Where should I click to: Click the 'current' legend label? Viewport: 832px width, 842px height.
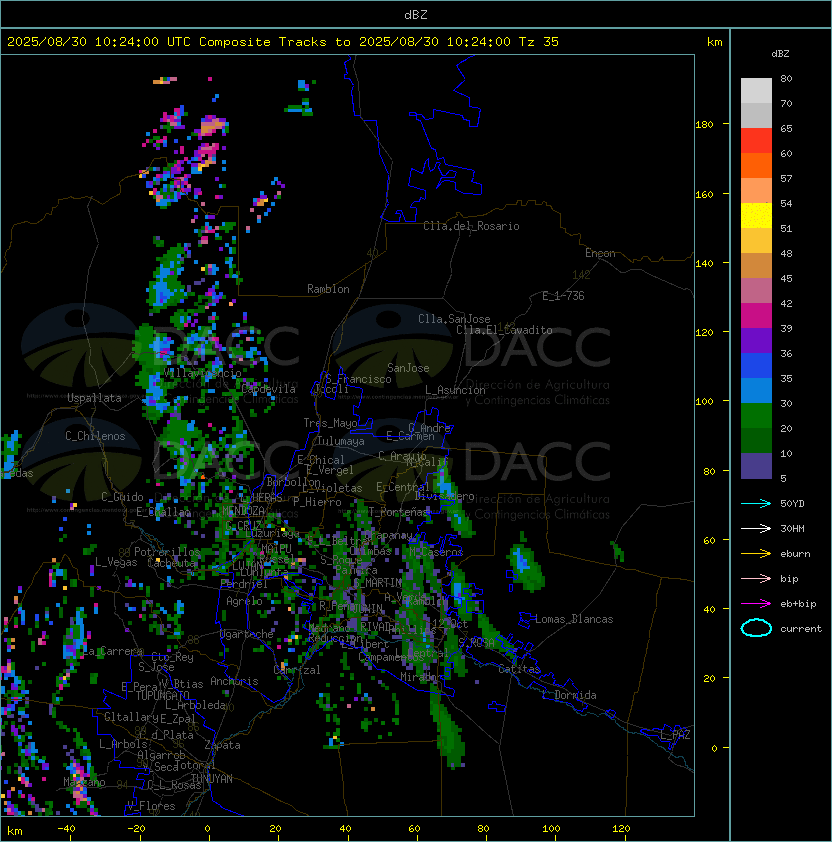click(x=801, y=628)
